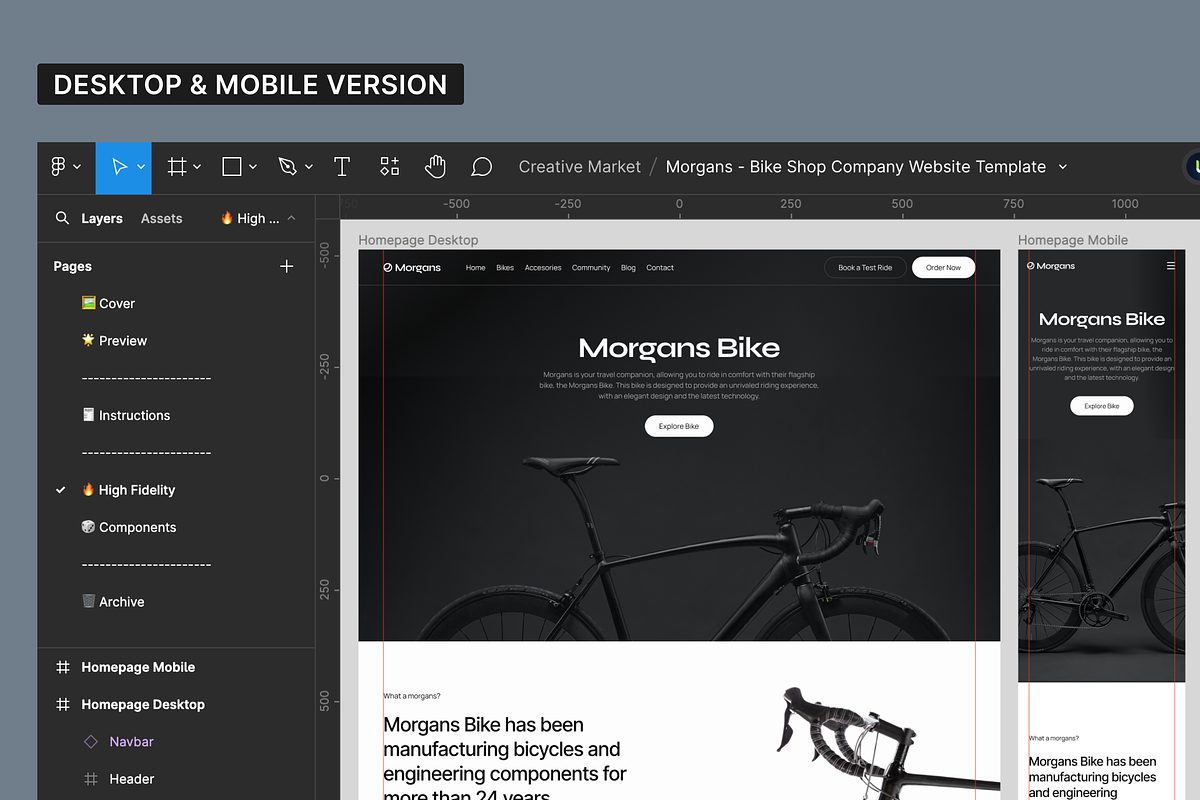1200x800 pixels.
Task: Select the Comment tool
Action: [x=481, y=167]
